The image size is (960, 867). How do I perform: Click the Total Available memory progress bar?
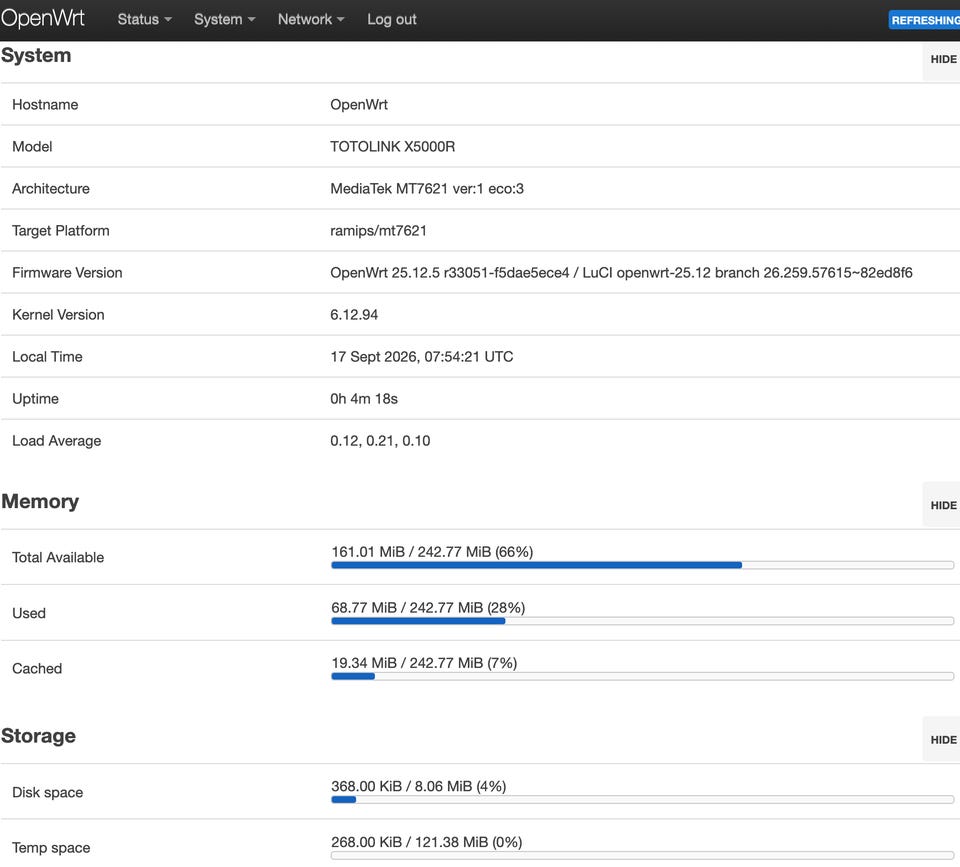point(642,565)
